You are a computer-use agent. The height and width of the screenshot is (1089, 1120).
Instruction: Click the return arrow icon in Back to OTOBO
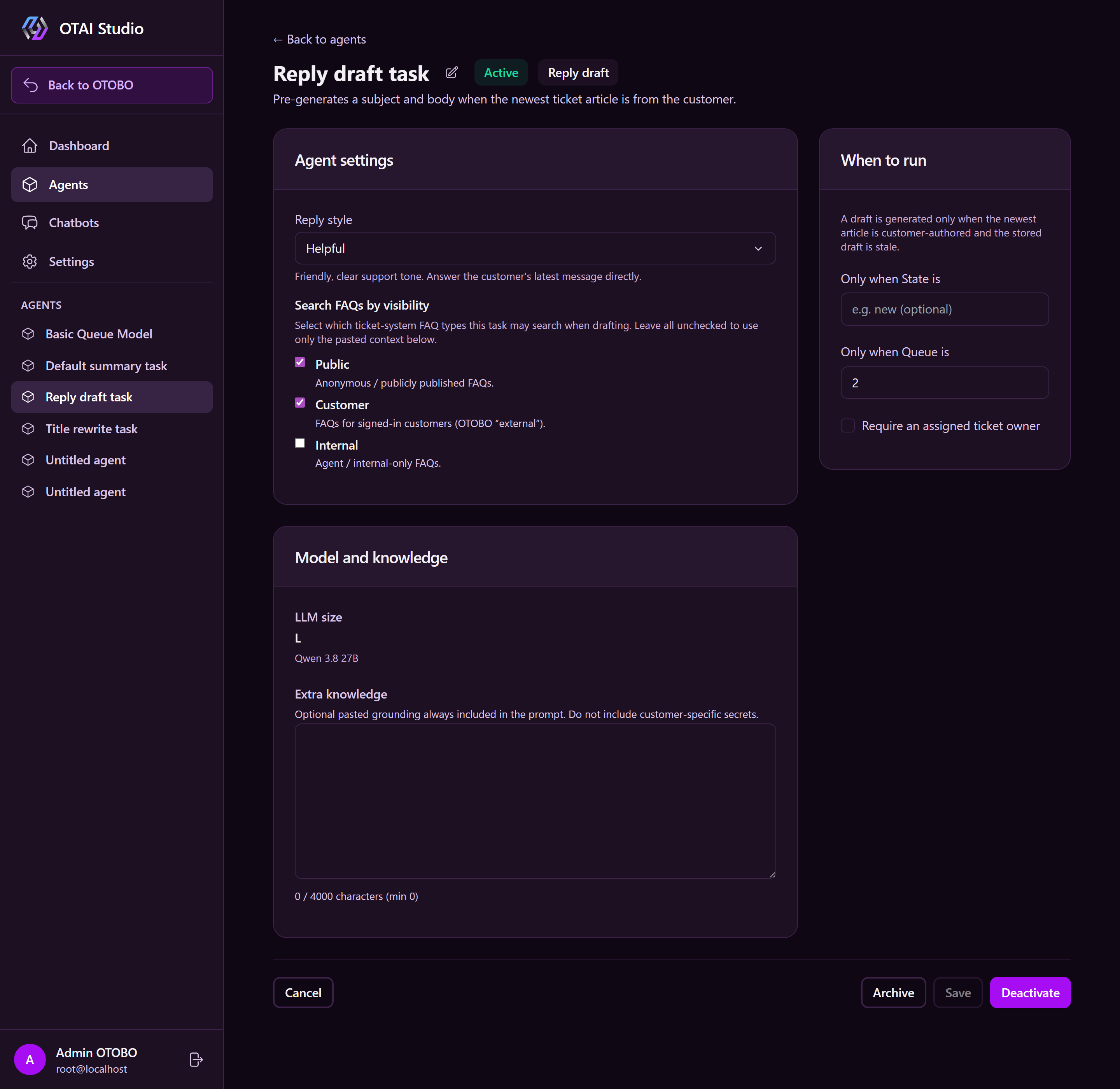30,85
